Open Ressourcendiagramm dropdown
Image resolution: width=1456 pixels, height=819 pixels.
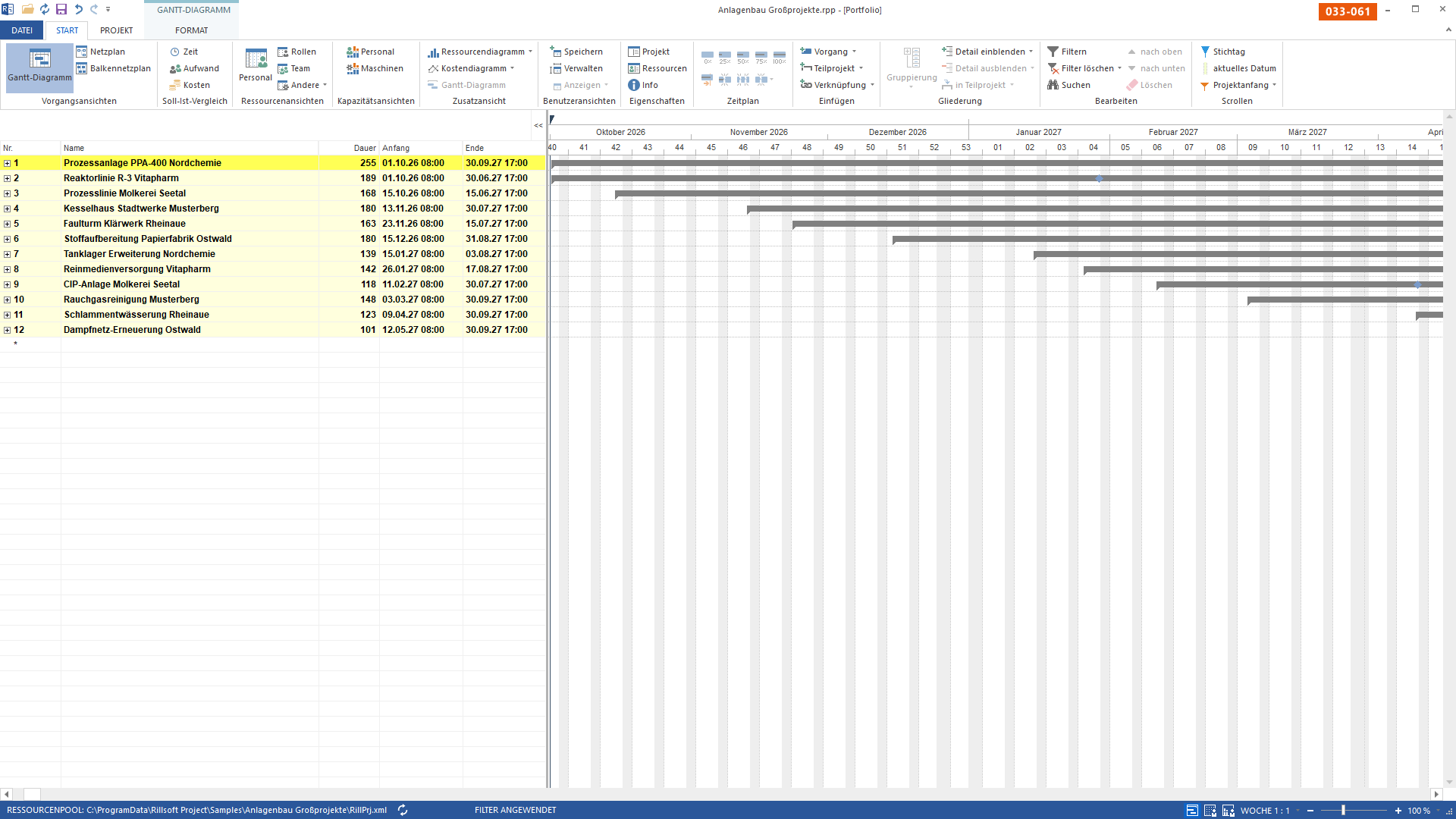coord(530,52)
